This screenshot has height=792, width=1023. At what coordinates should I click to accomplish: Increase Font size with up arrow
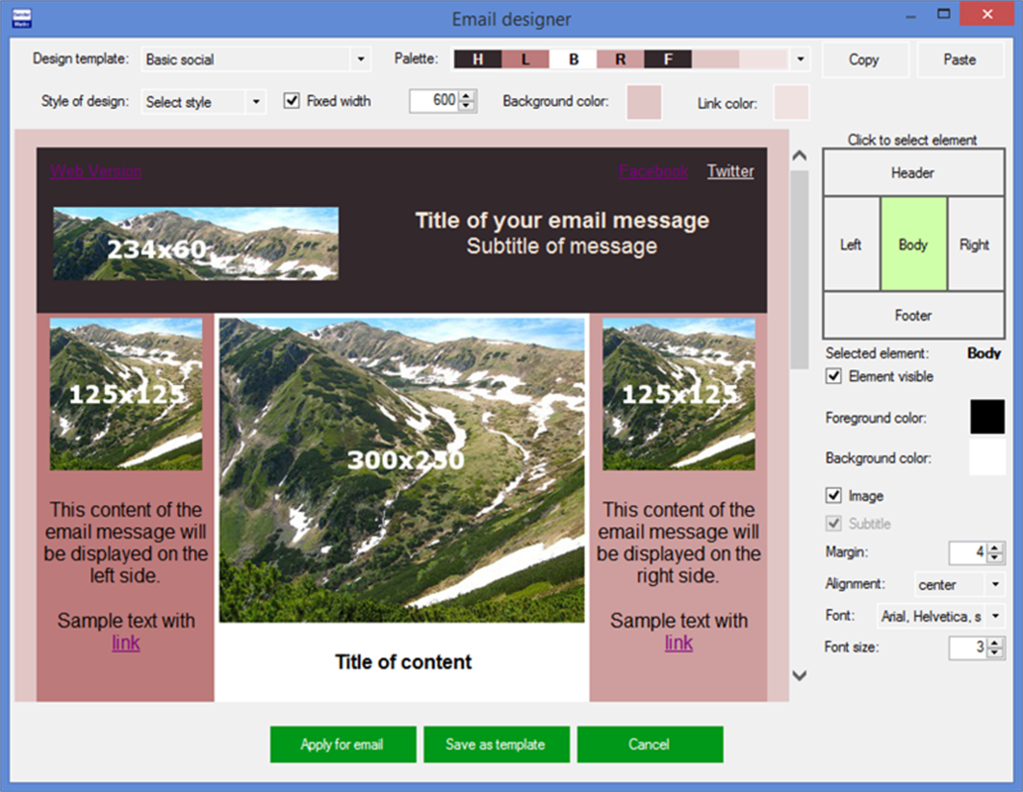pos(995,642)
